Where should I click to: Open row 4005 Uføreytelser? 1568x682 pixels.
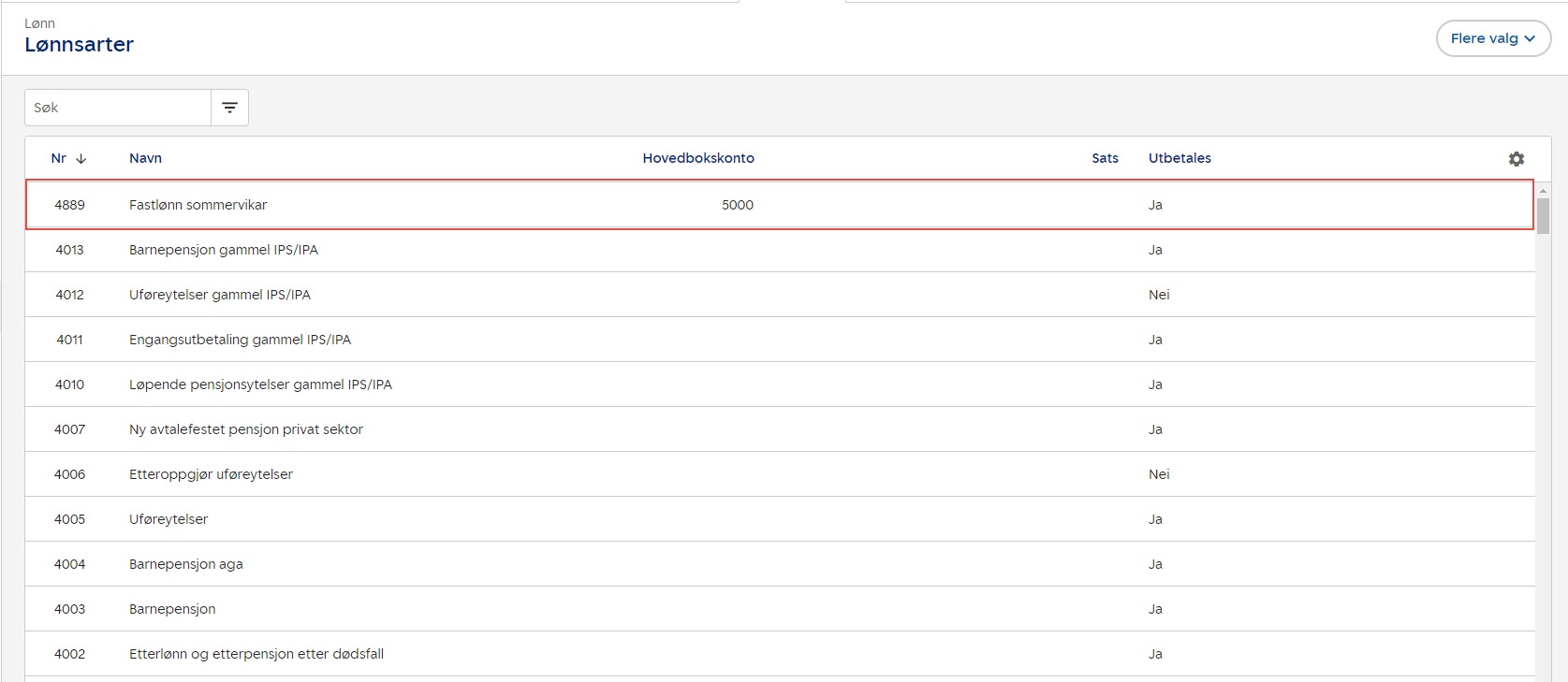169,519
